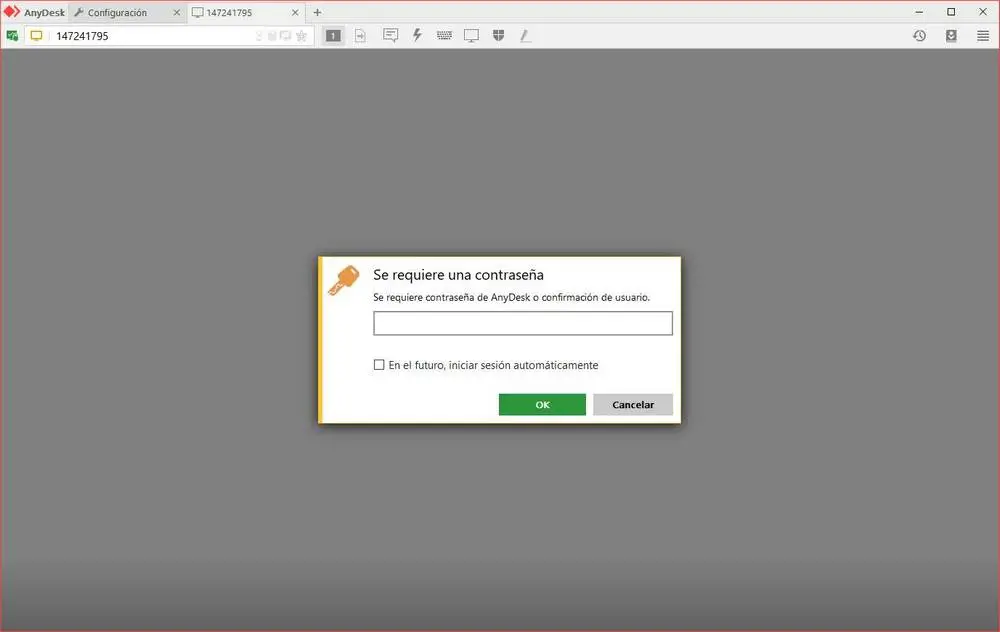Screen dimensions: 1000x632
Task: Open the file transfer icon
Action: pos(360,36)
